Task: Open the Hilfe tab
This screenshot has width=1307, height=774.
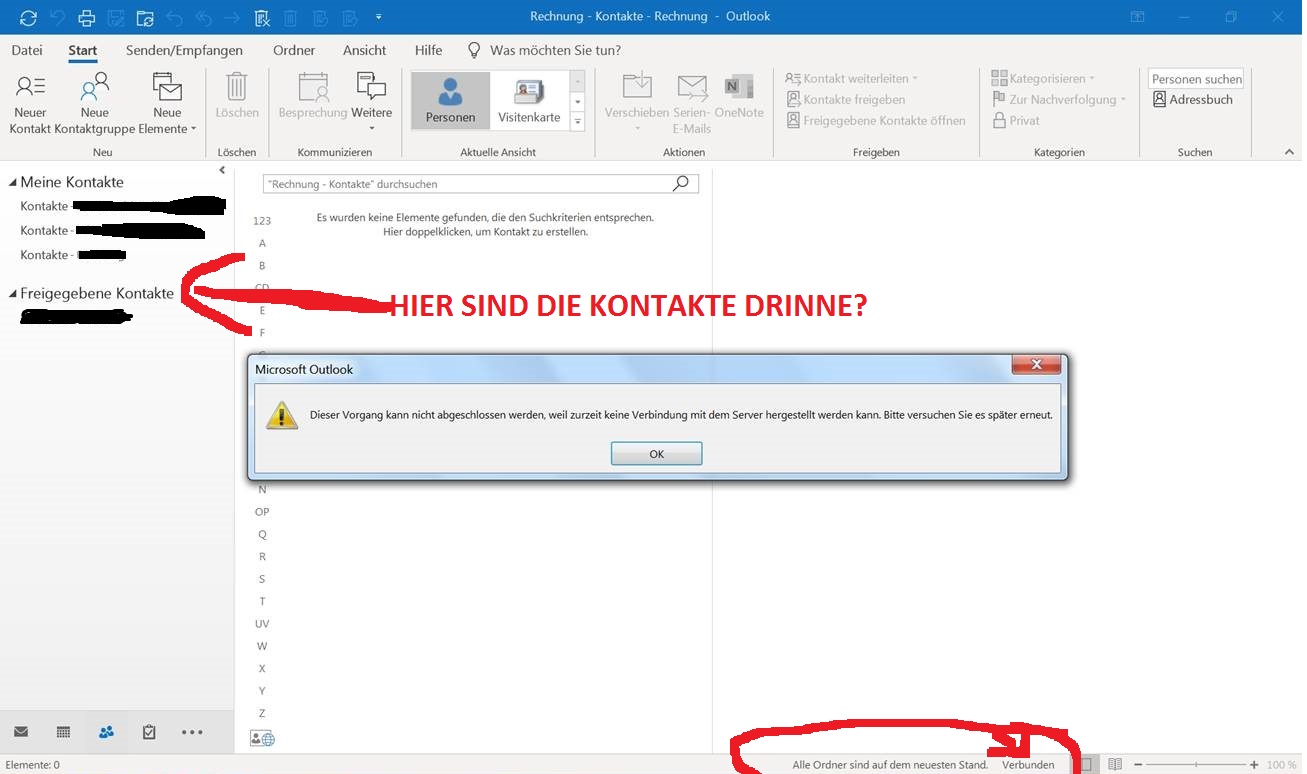Action: (x=428, y=50)
